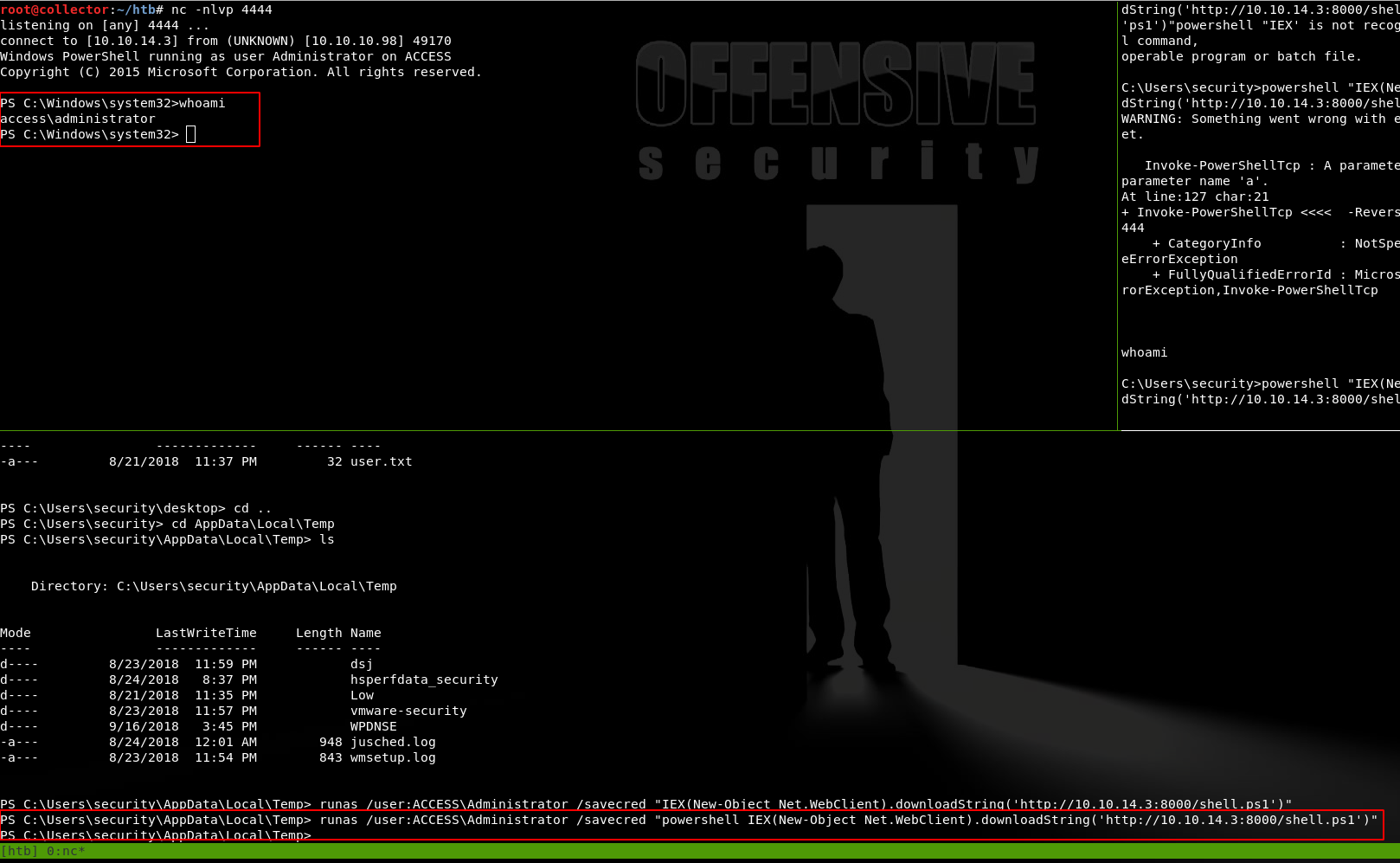This screenshot has width=1400, height=863.
Task: Click 'rorException,Invoke-PowerShellTcp' line
Action: 1249,290
